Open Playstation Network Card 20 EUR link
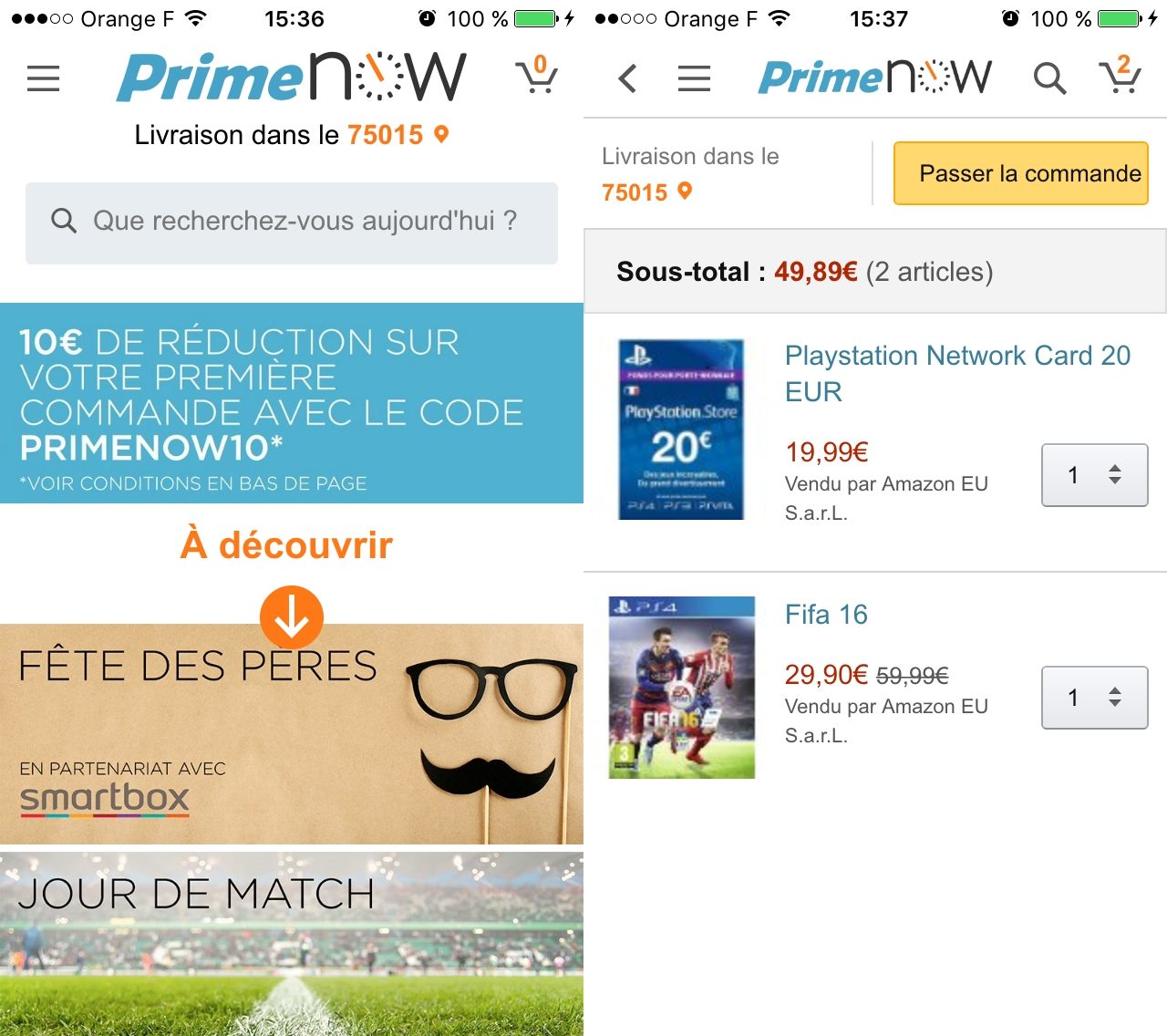The width and height of the screenshot is (1167, 1036). tap(957, 373)
